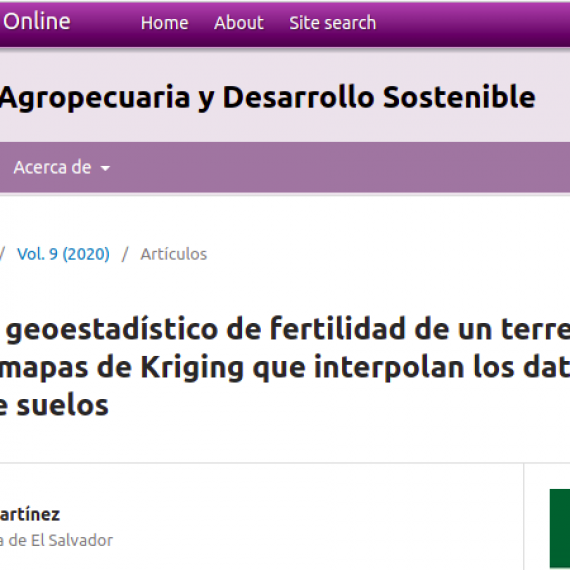
Task: Open the Vol. 9 (2020) breadcrumb link
Action: [63, 254]
